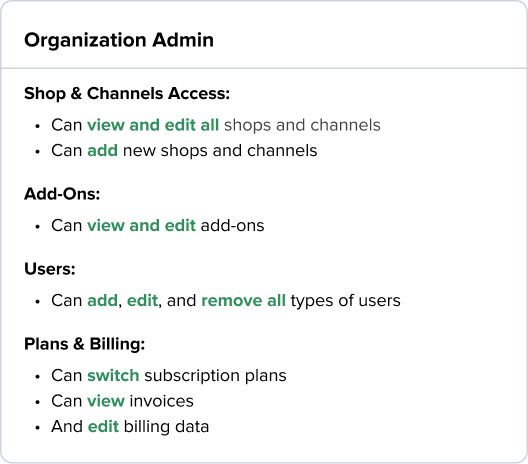Click the 'Can view invoices' line

tap(122, 401)
